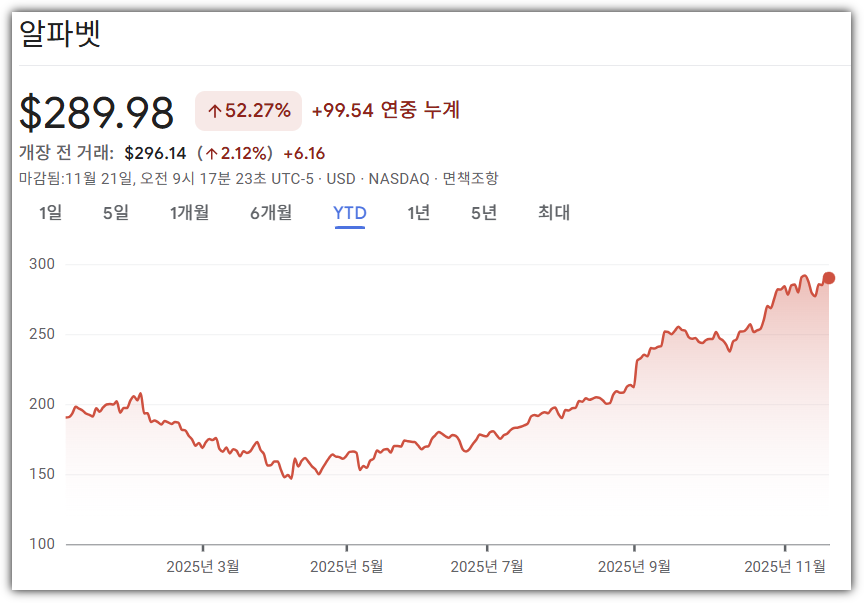The image size is (864, 603).
Task: Switch to the 1일 chart view
Action: (x=53, y=213)
